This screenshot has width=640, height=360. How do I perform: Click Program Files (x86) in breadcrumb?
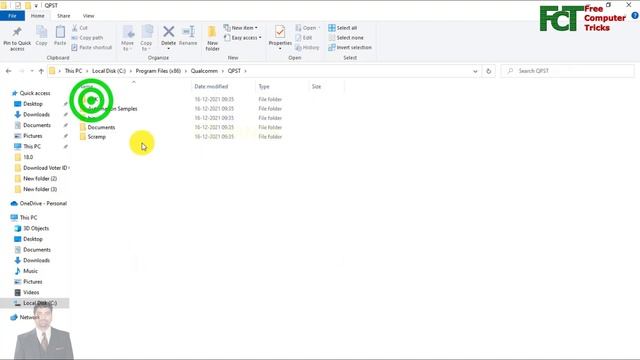(158, 71)
